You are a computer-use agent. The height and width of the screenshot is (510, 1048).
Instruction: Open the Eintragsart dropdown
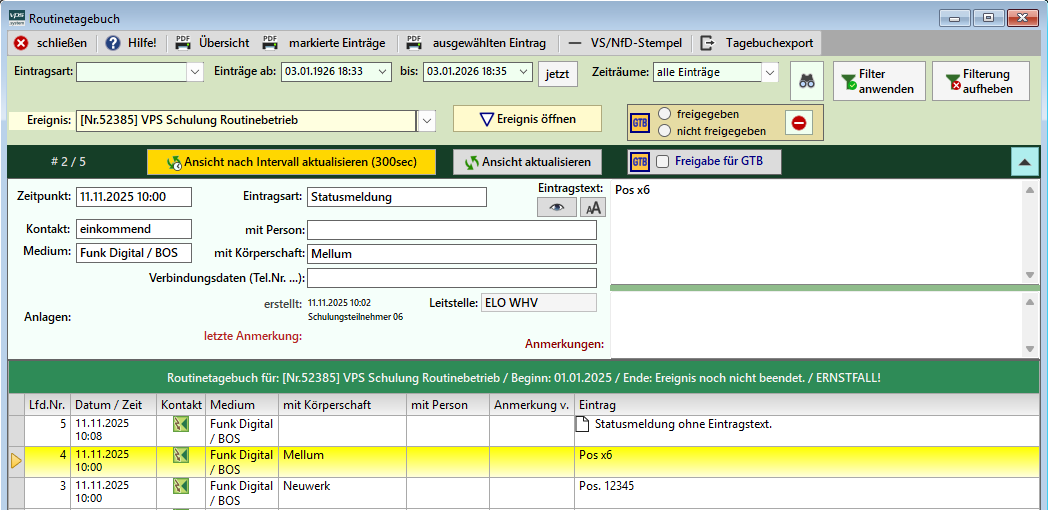pos(195,72)
